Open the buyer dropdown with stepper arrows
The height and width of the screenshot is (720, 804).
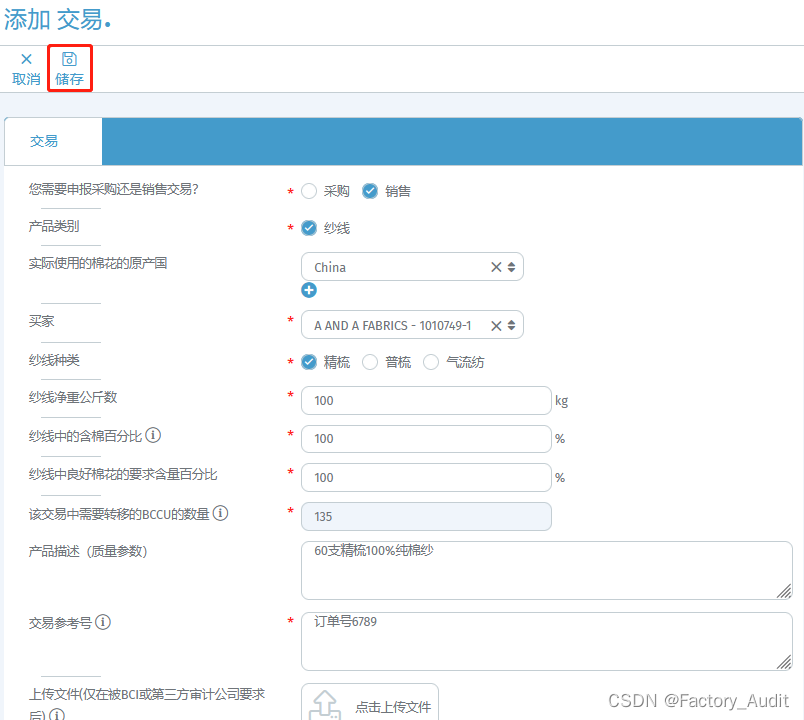point(510,324)
